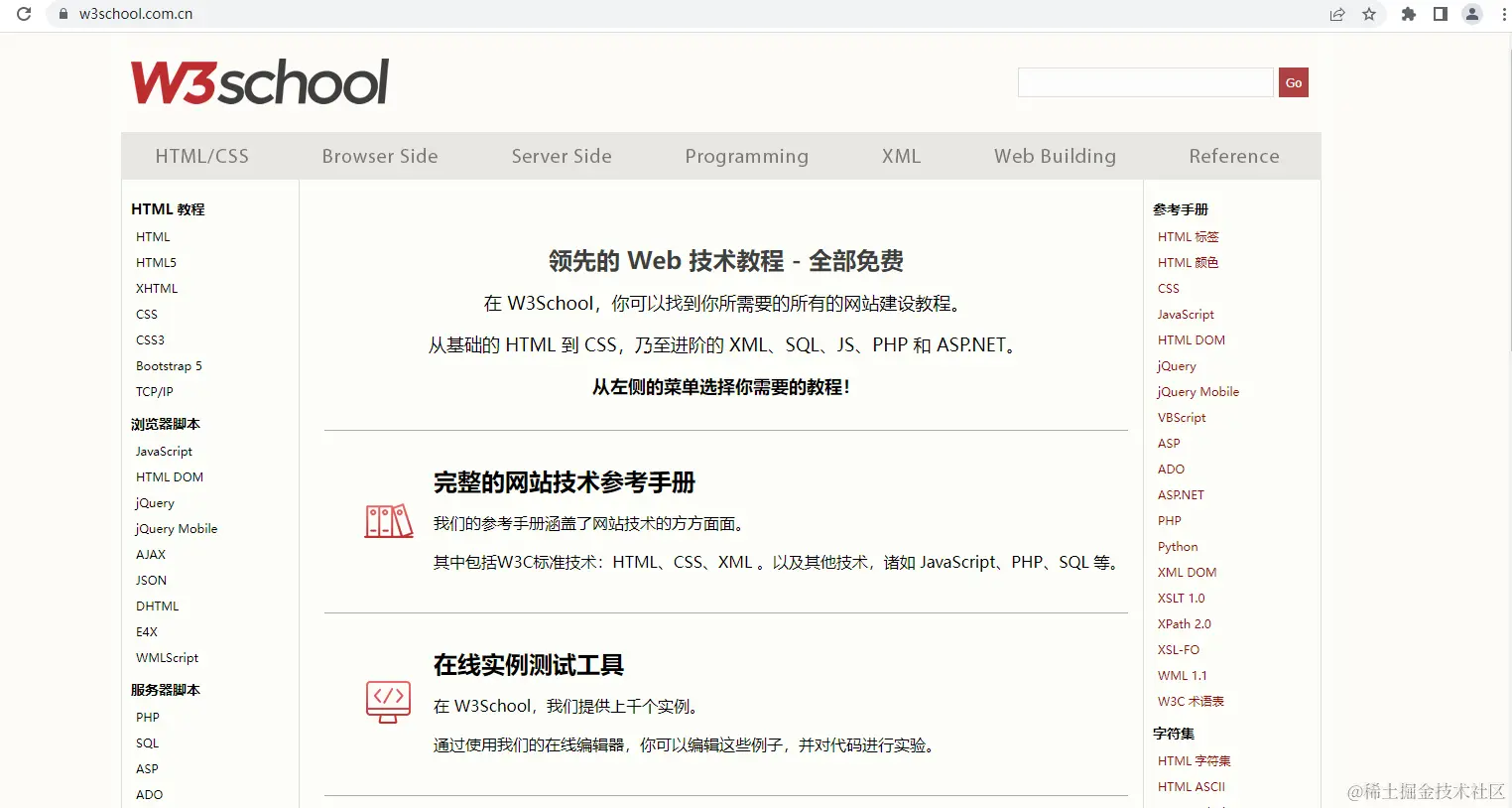Viewport: 1512px width, 808px height.
Task: Click the red code editor icon
Action: pyautogui.click(x=388, y=702)
